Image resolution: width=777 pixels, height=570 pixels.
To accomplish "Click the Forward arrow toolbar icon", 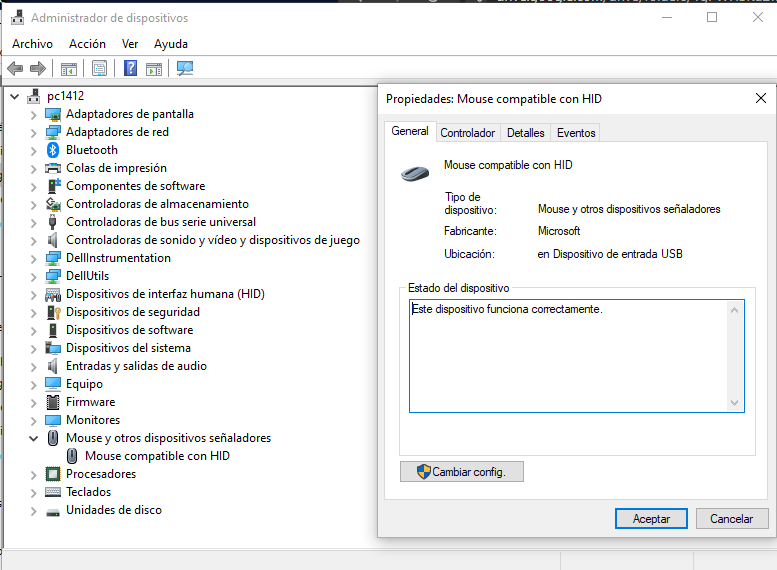I will (38, 68).
